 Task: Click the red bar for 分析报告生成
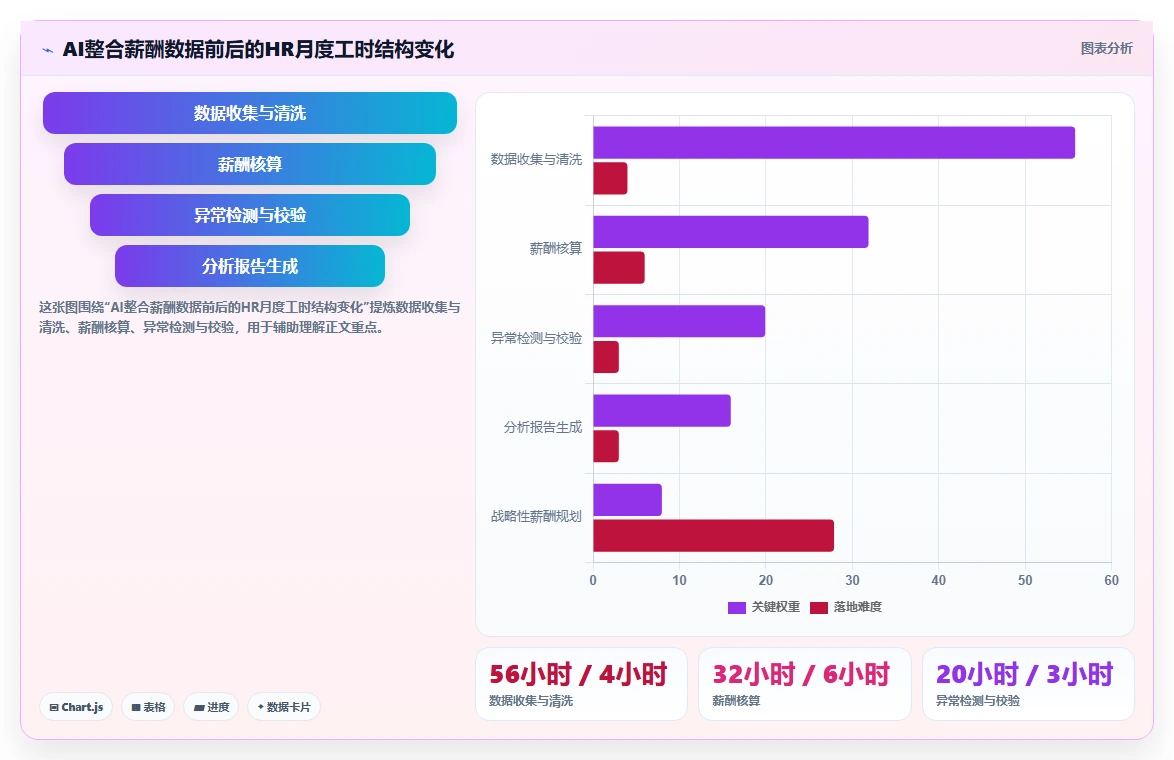coord(606,446)
